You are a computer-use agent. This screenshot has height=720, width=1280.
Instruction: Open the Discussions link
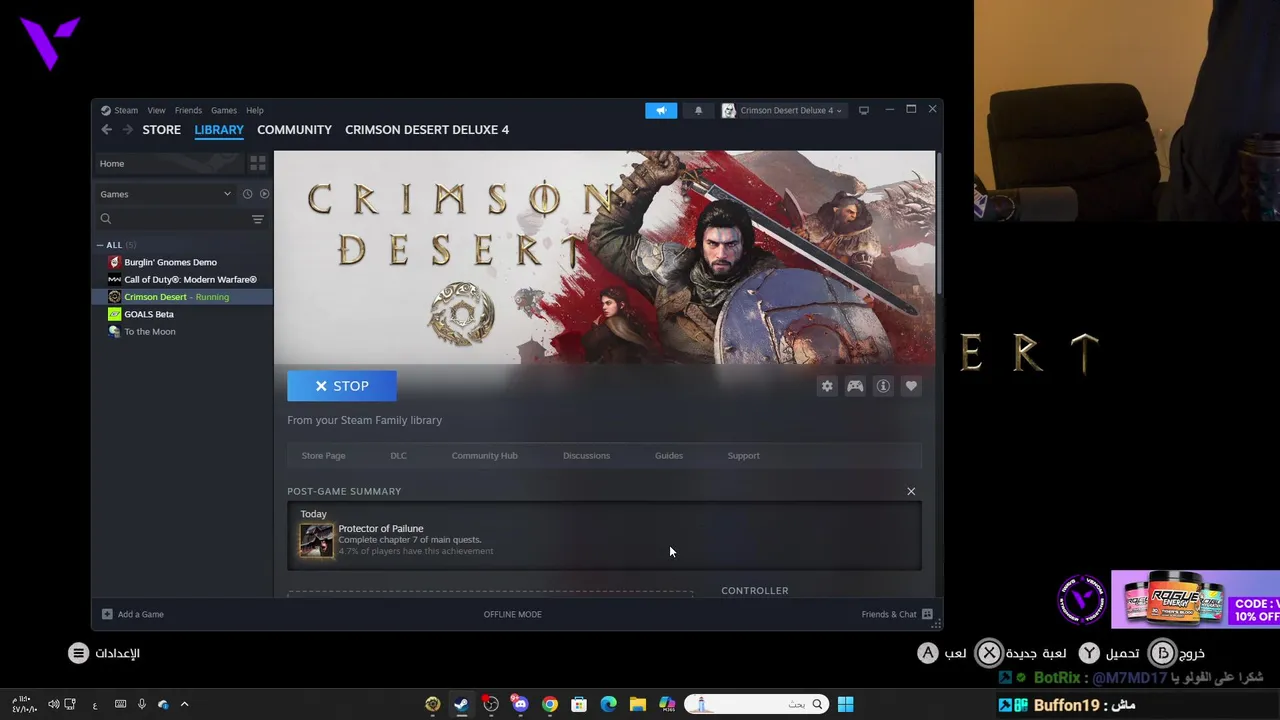point(586,456)
